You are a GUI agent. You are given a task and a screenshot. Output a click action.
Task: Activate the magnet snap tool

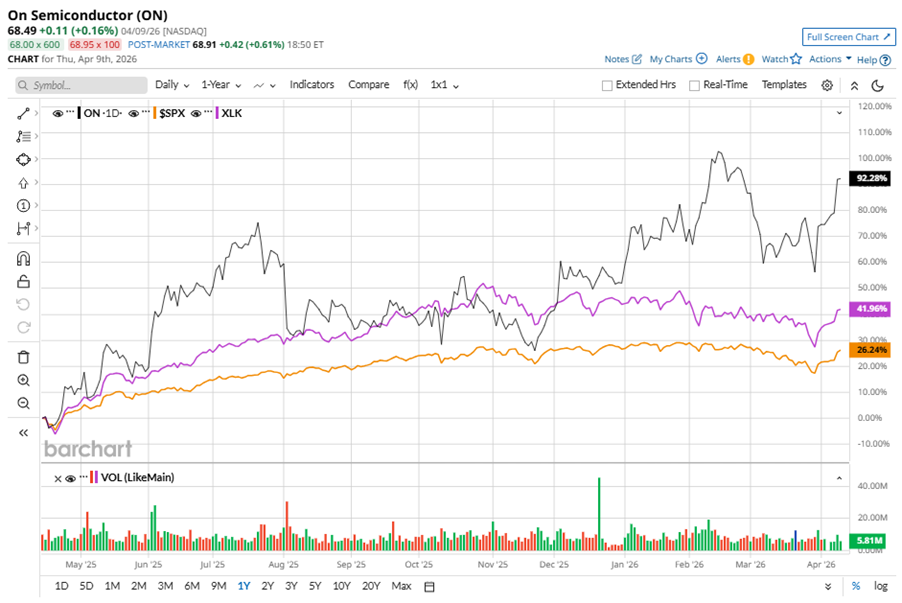click(24, 259)
